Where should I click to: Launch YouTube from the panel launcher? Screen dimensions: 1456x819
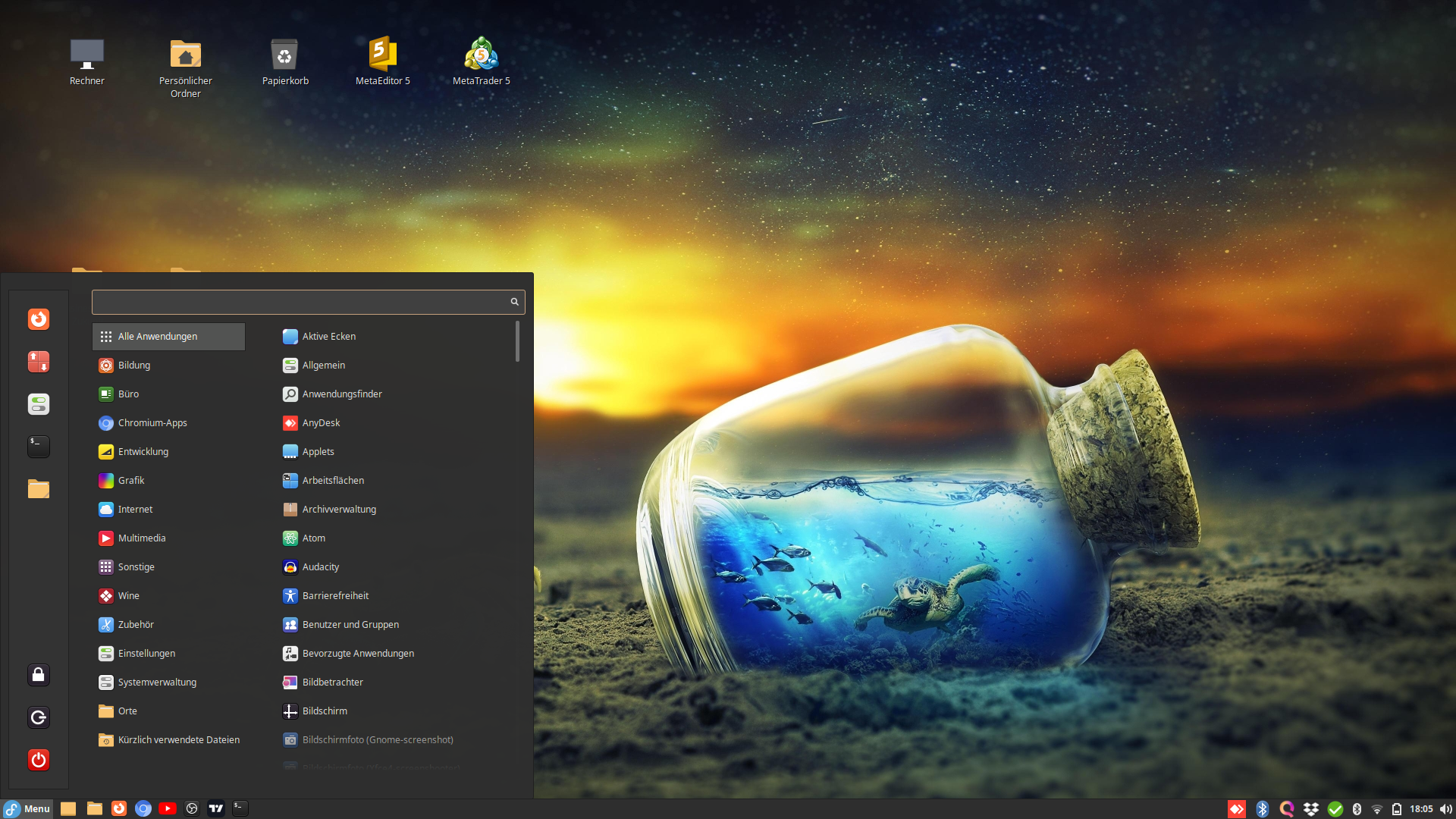168,808
